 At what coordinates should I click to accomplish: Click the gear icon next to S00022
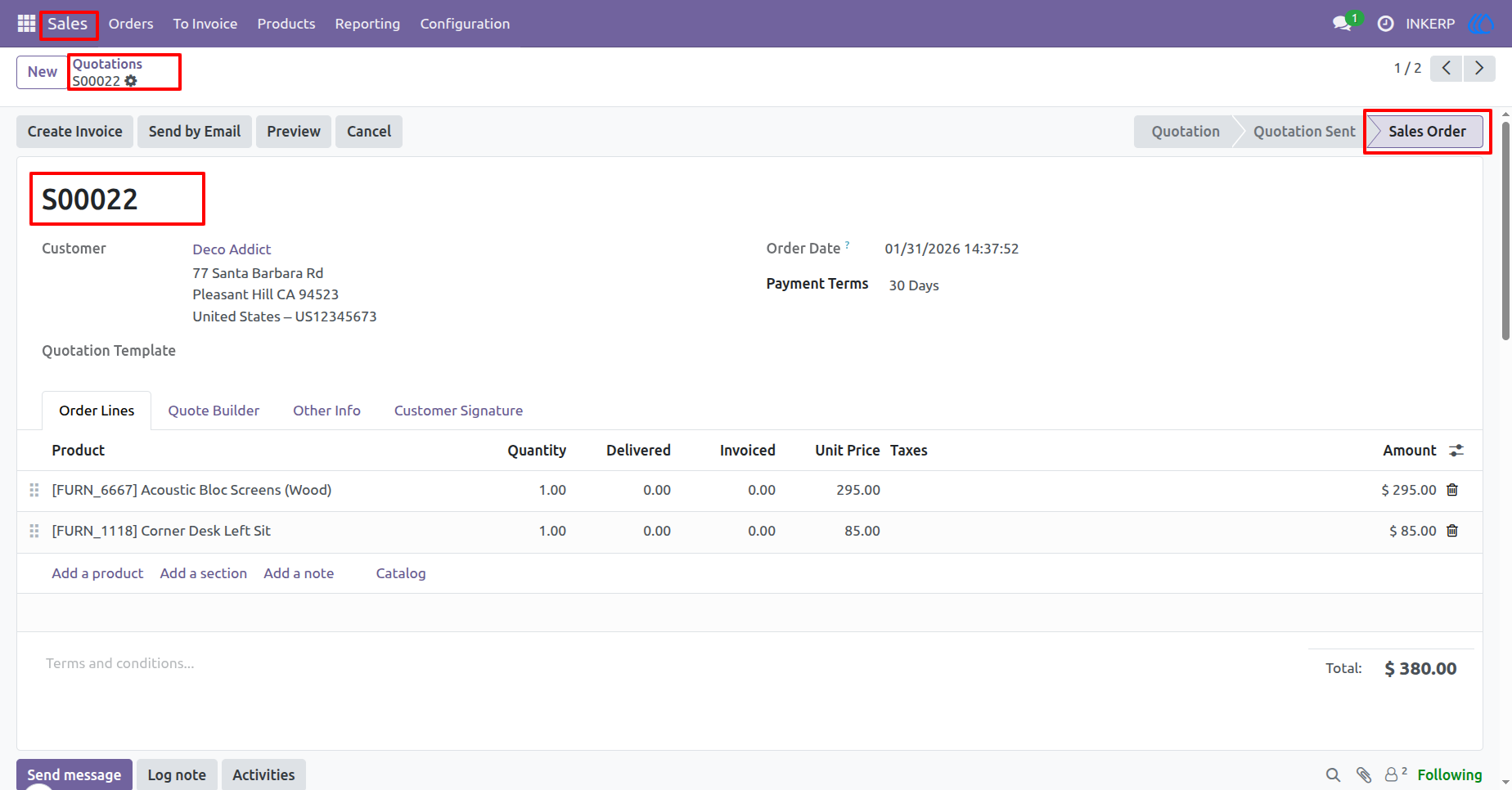[x=131, y=81]
